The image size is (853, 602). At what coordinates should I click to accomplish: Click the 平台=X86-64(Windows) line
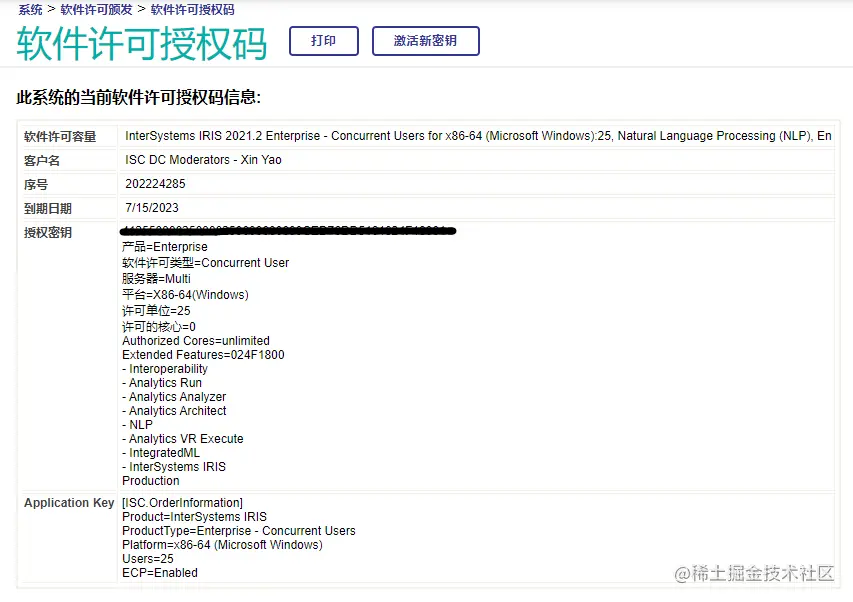(186, 295)
